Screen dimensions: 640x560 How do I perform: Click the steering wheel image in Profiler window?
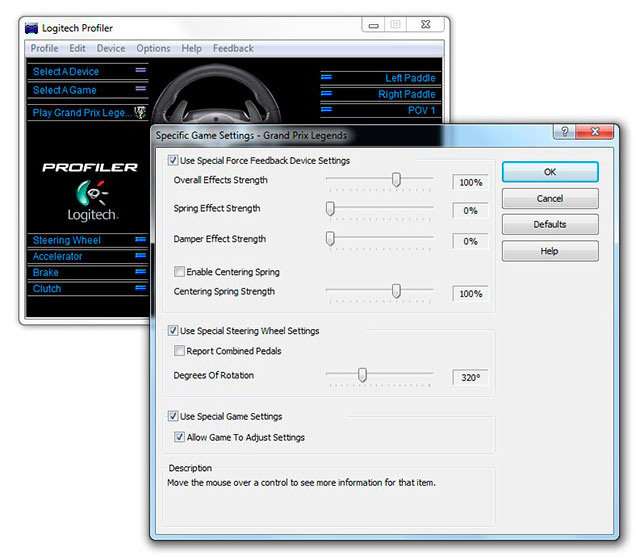click(x=216, y=94)
